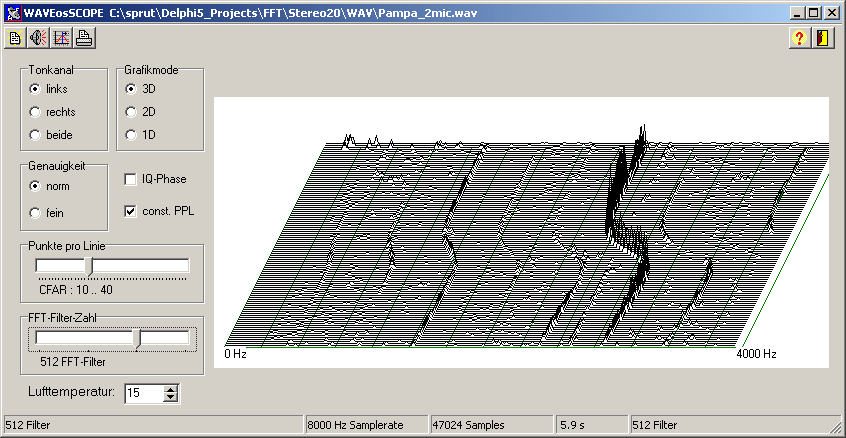846x438 pixels.
Task: Select the 'links' audio channel
Action: 35,89
